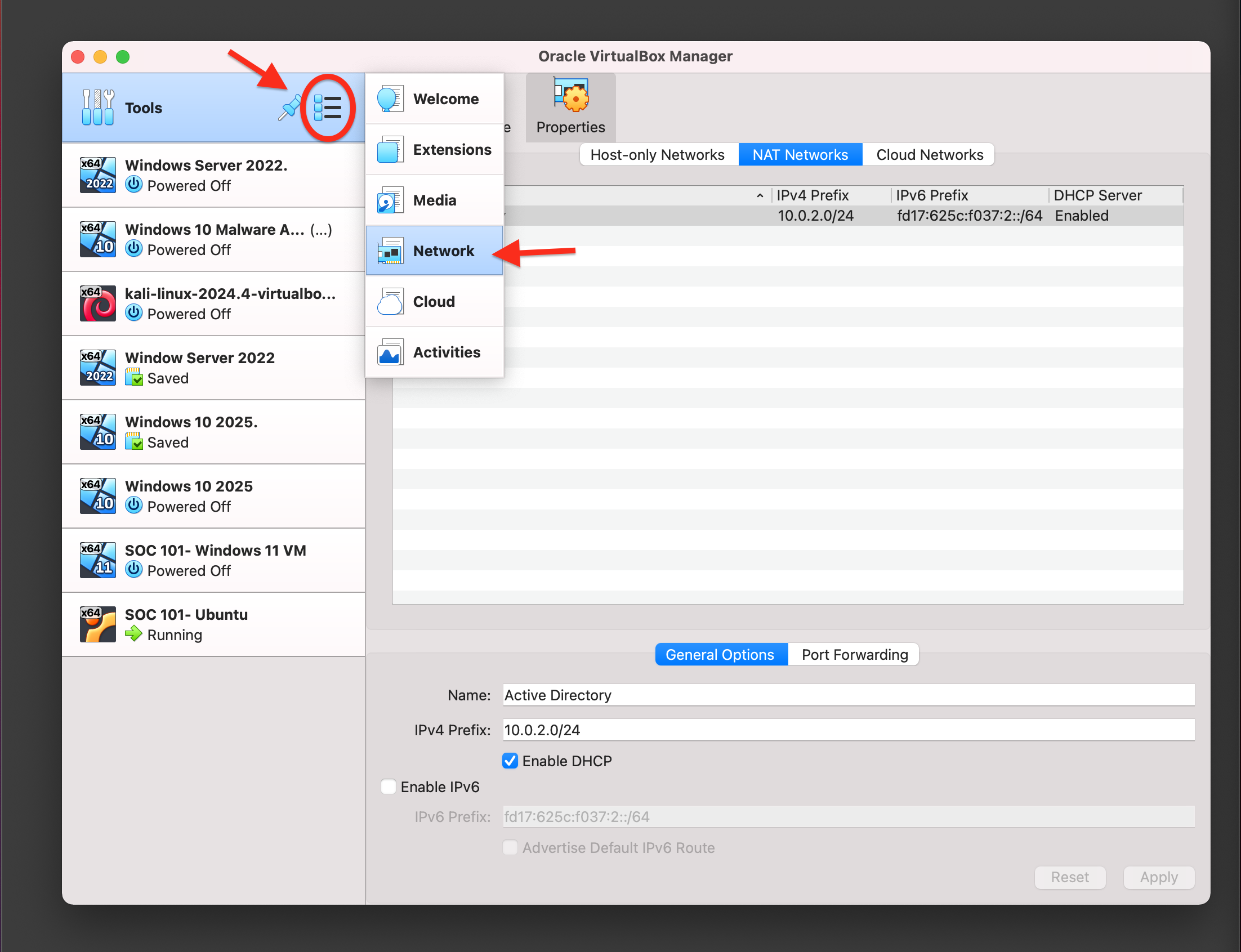Screen dimensions: 1241x952
Task: Click the Window Server 2022 saved VM icon
Action: 98,368
